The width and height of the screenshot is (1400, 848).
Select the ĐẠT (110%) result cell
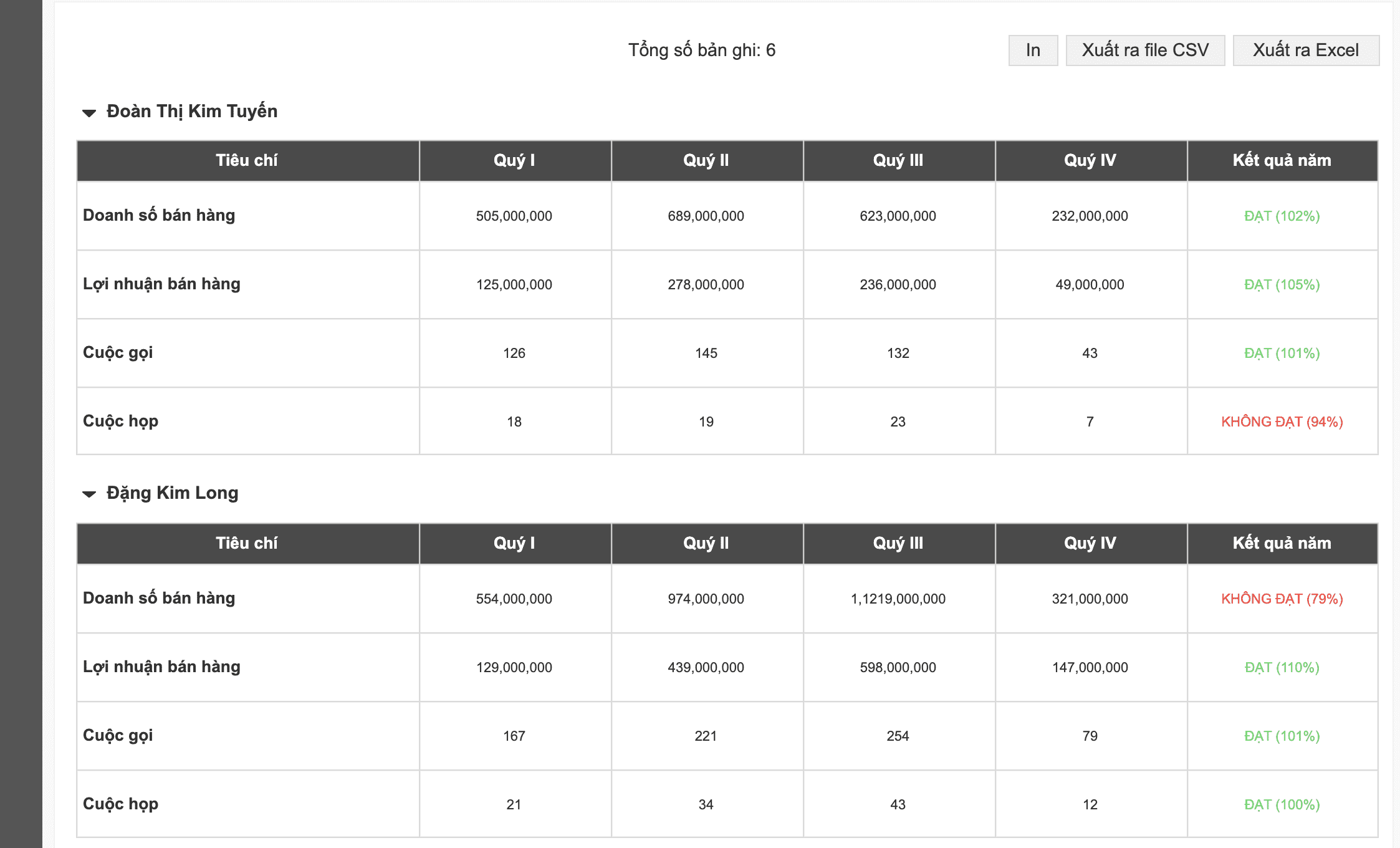pyautogui.click(x=1282, y=667)
